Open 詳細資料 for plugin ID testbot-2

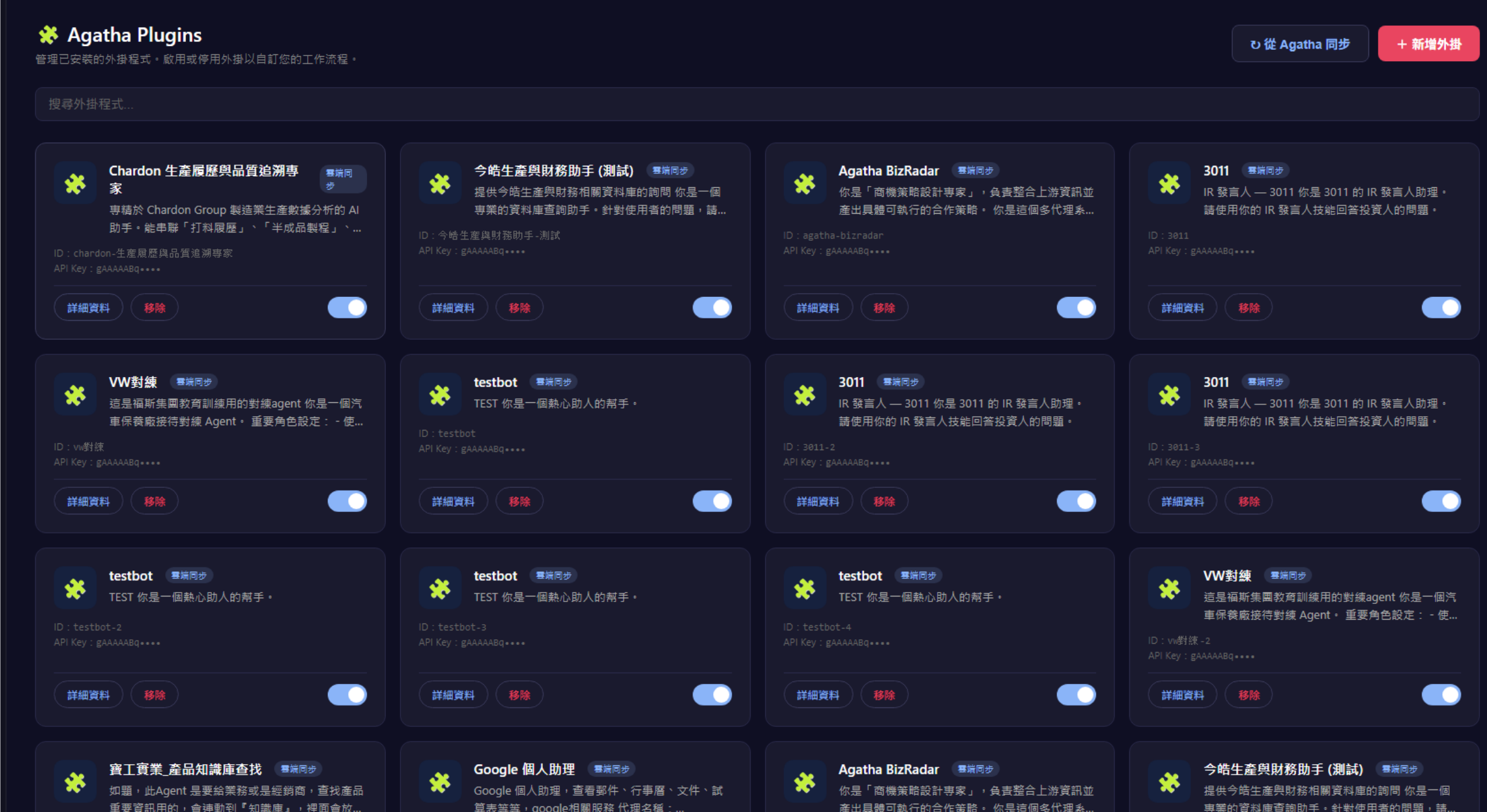pyautogui.click(x=88, y=695)
